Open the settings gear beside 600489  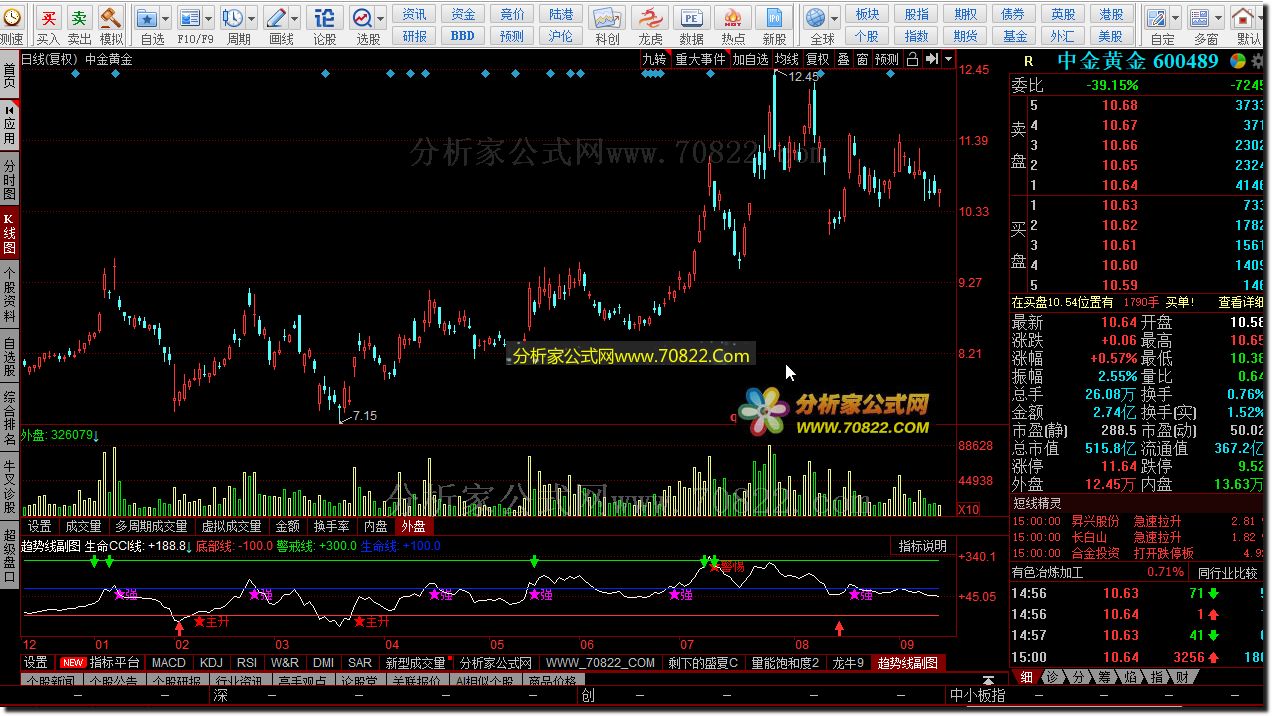[1258, 61]
